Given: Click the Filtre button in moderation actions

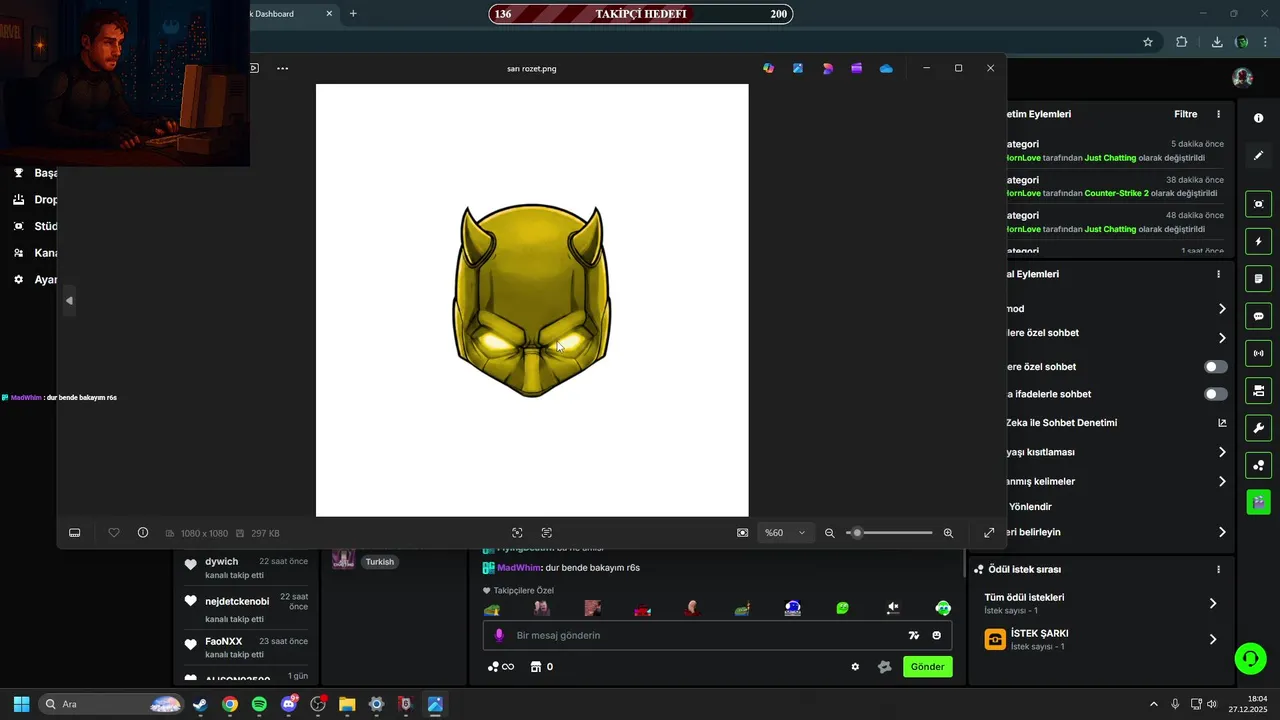Looking at the screenshot, I should pos(1185,114).
